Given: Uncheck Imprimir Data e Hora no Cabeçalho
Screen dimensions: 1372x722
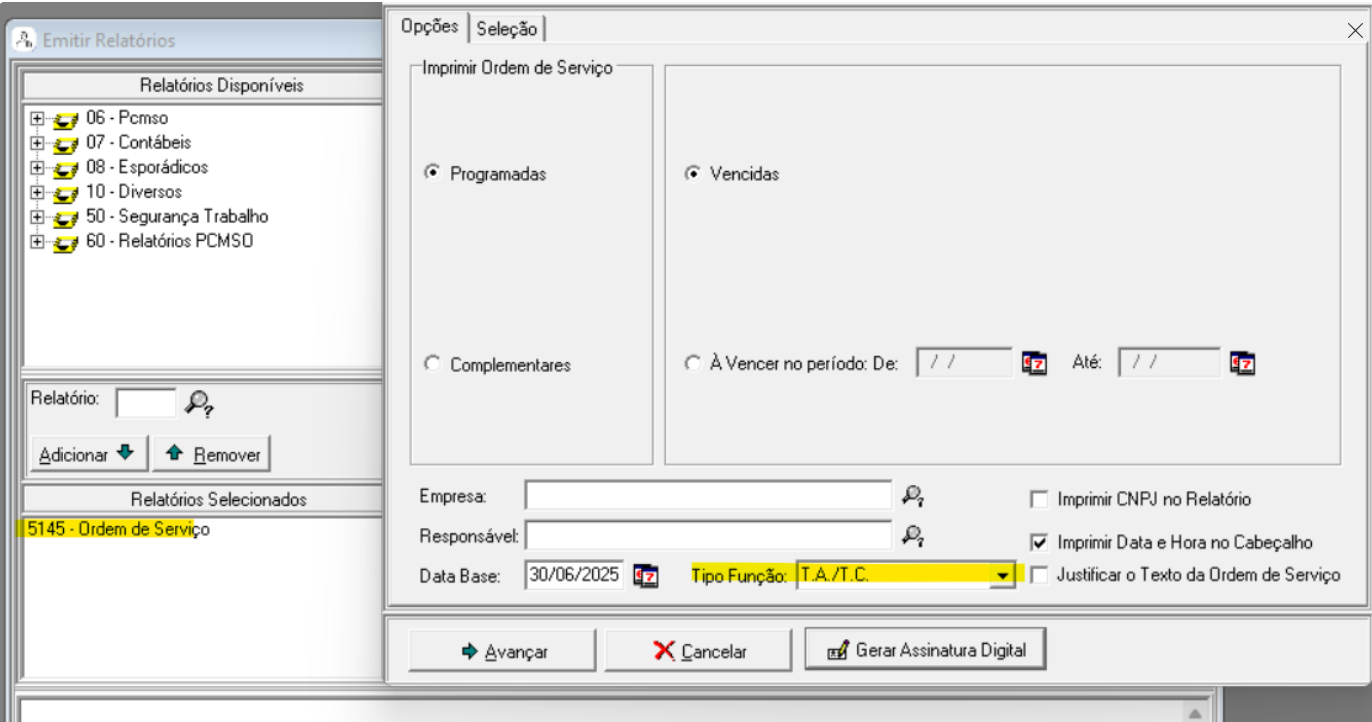Looking at the screenshot, I should pyautogui.click(x=1038, y=541).
